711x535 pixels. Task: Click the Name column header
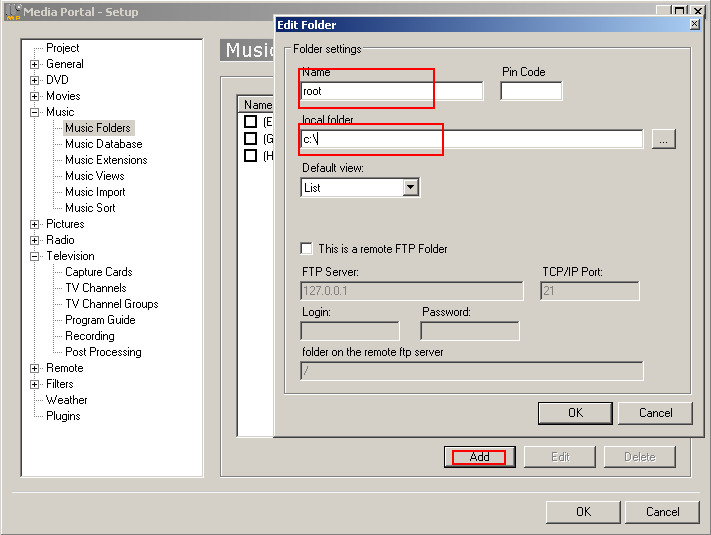tap(256, 105)
